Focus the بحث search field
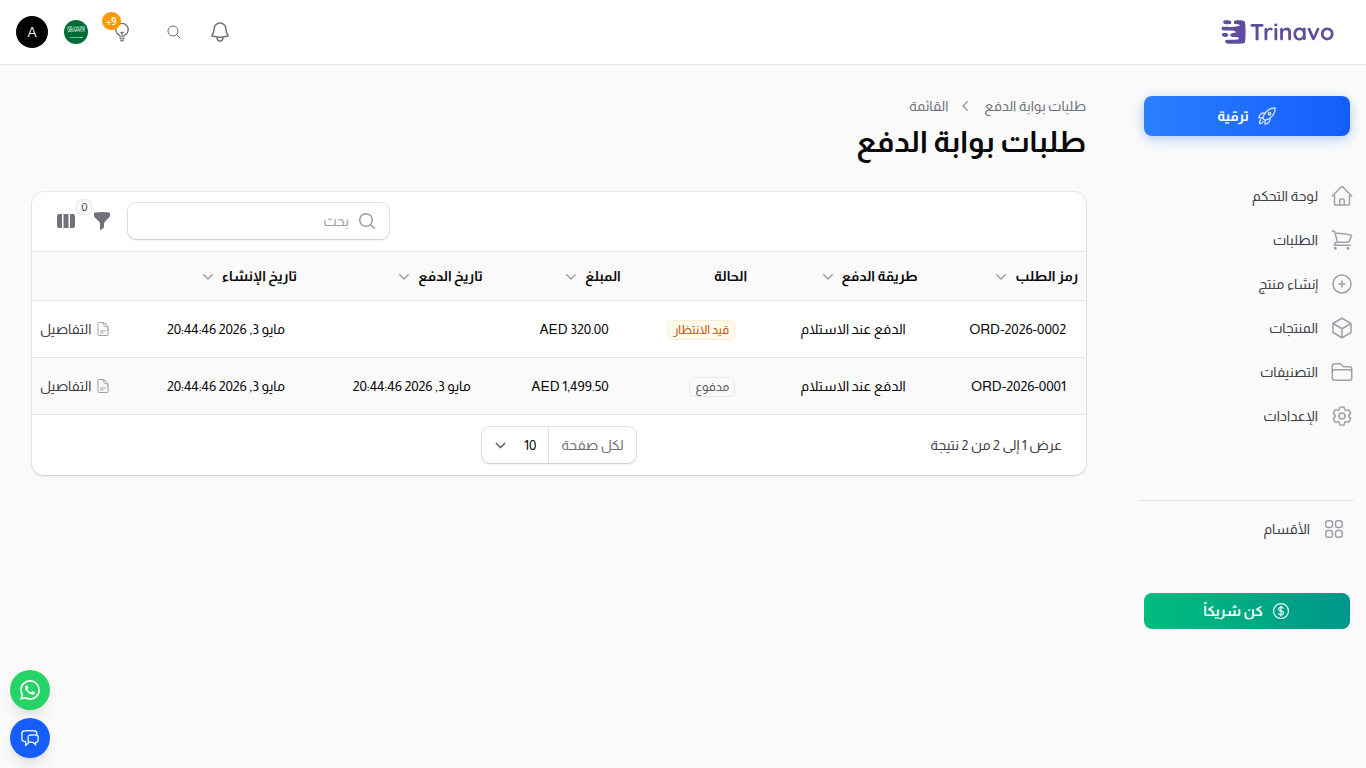Screen dimensions: 1366x768 258,221
